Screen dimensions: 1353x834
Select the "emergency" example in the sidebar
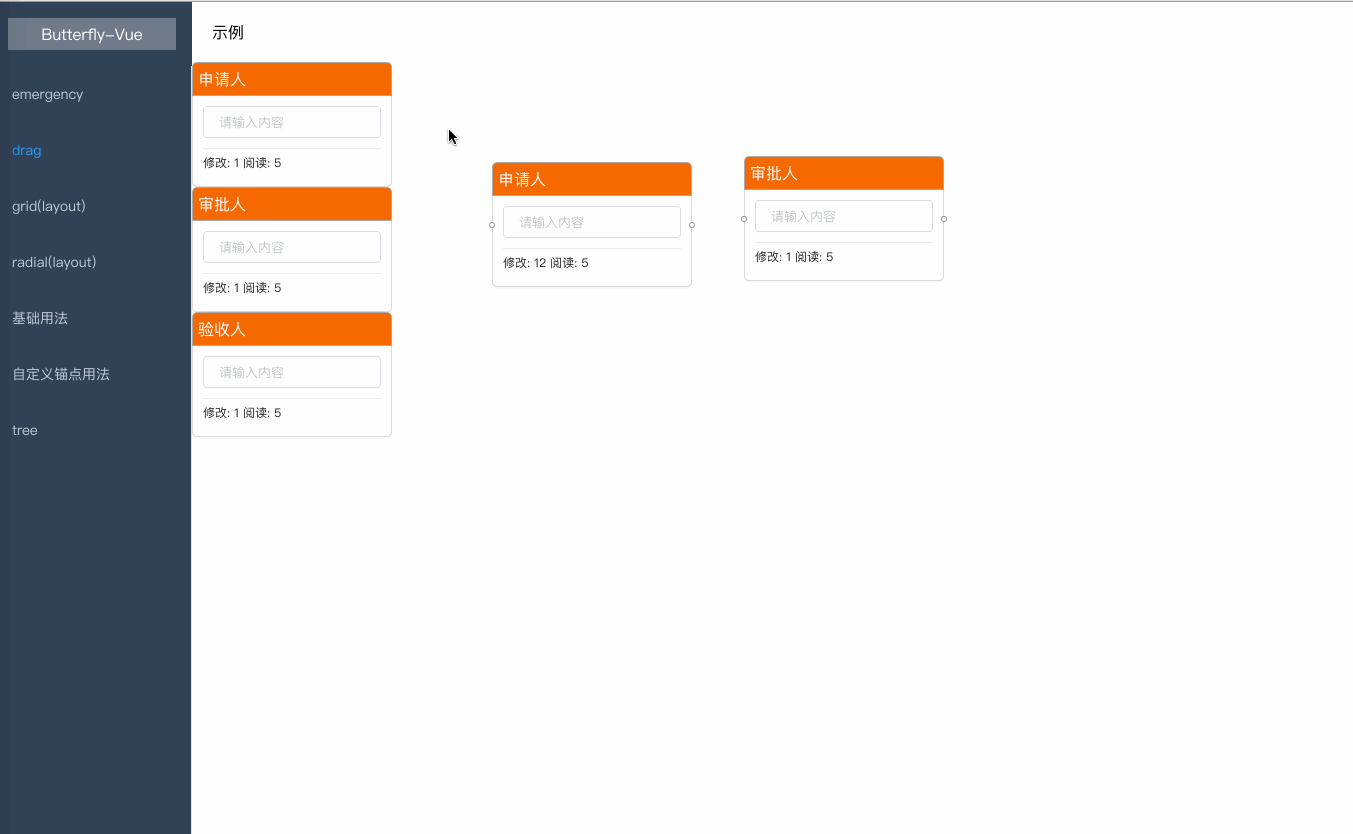click(47, 94)
